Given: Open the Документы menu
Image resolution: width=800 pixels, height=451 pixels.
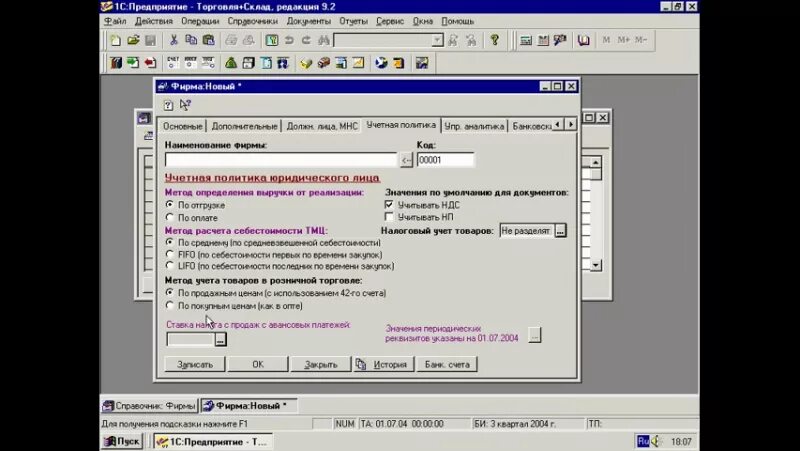Looking at the screenshot, I should coord(309,21).
